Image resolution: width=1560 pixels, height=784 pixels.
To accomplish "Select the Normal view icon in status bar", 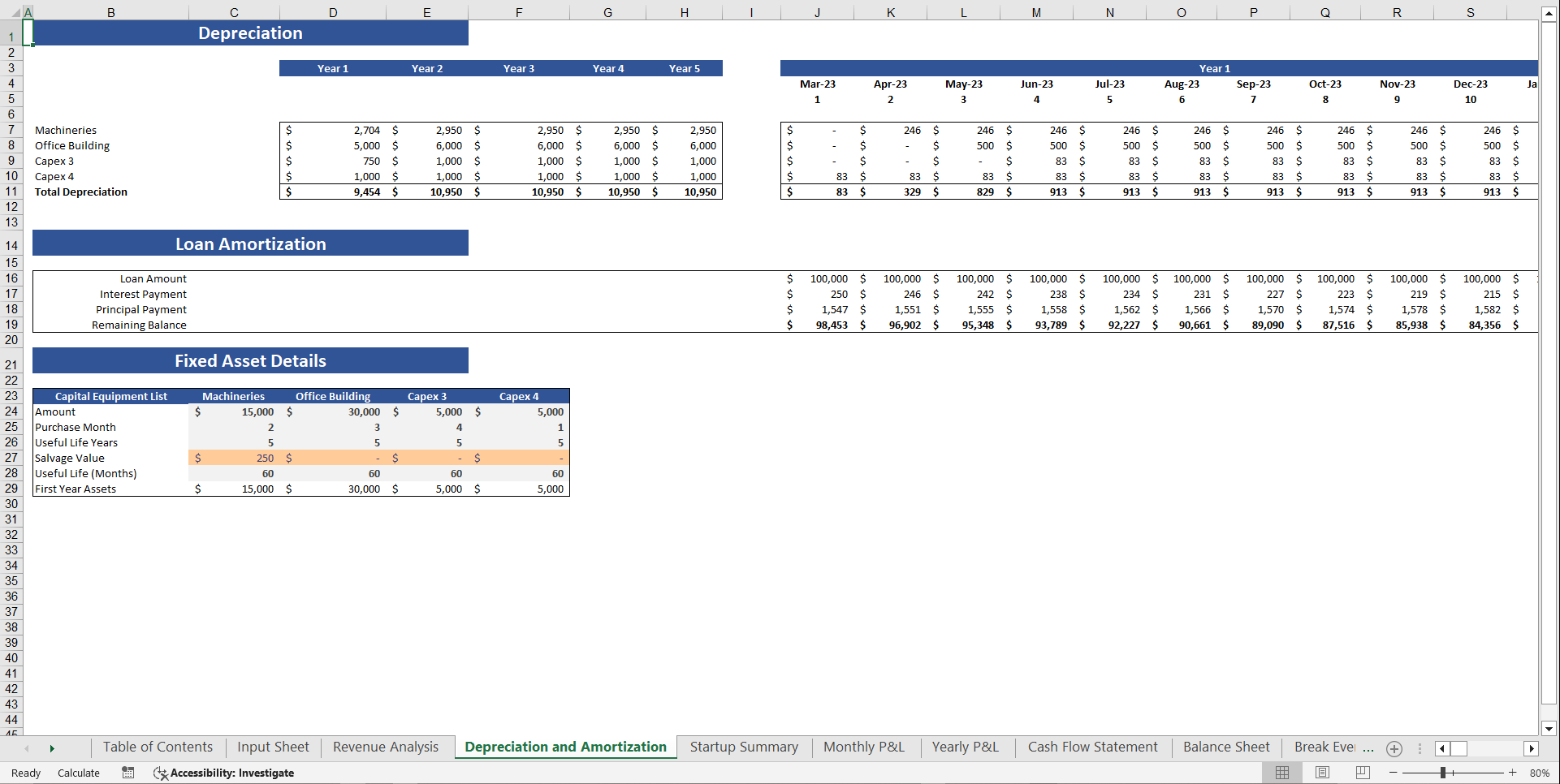I will [x=1281, y=773].
